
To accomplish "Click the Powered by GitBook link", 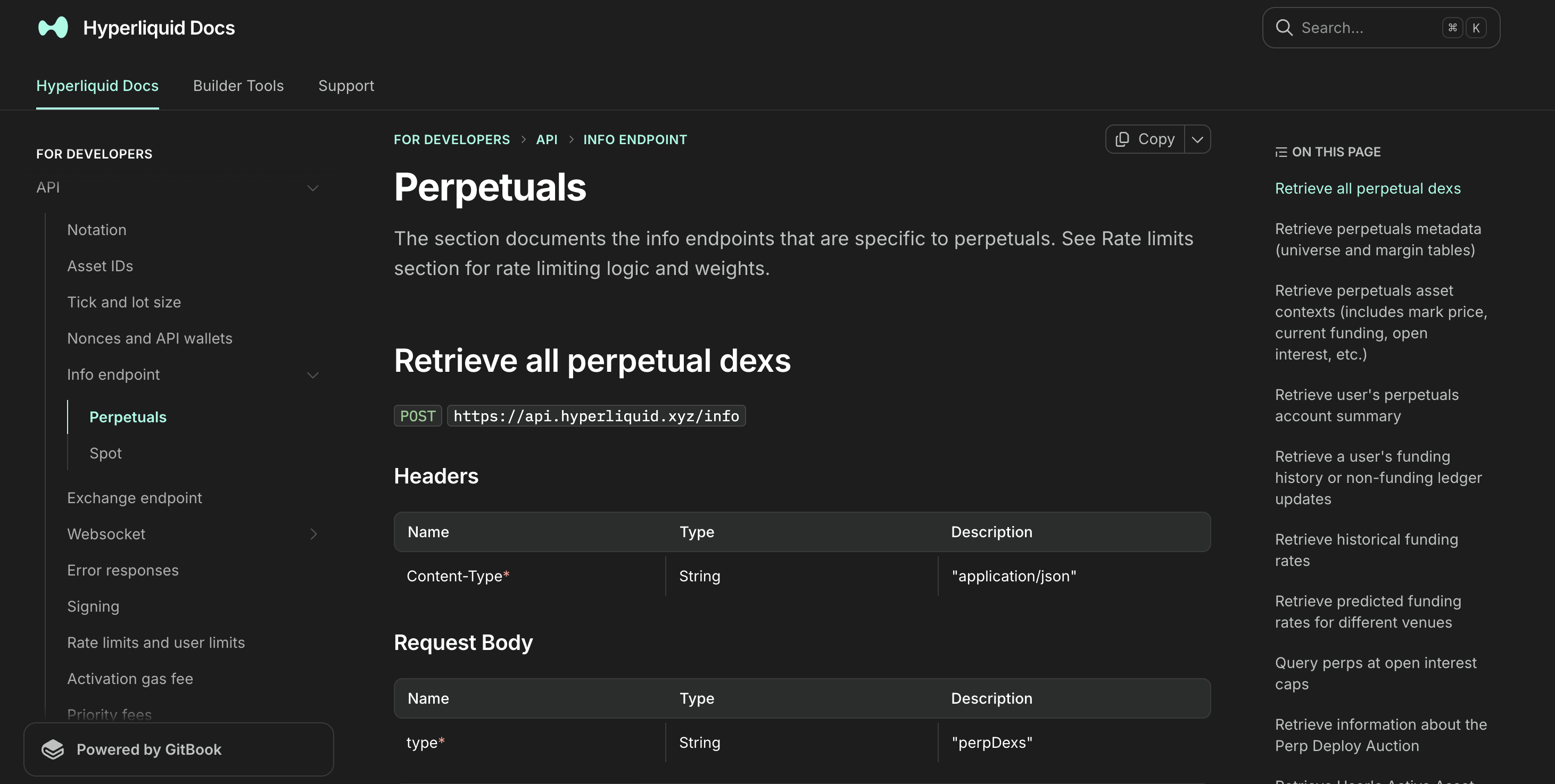I will pos(179,749).
